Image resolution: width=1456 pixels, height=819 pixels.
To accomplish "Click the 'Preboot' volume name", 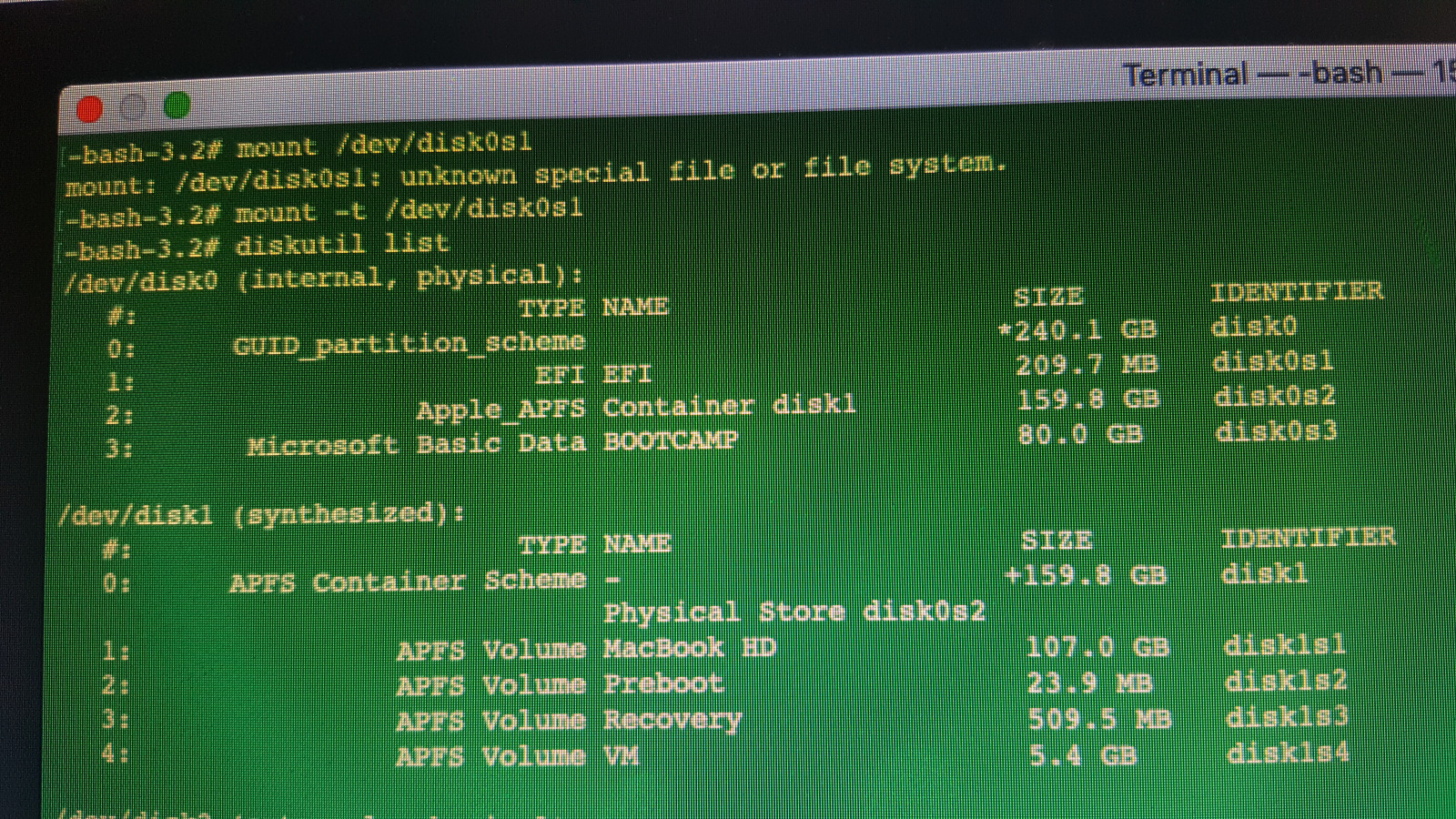I will (x=663, y=683).
